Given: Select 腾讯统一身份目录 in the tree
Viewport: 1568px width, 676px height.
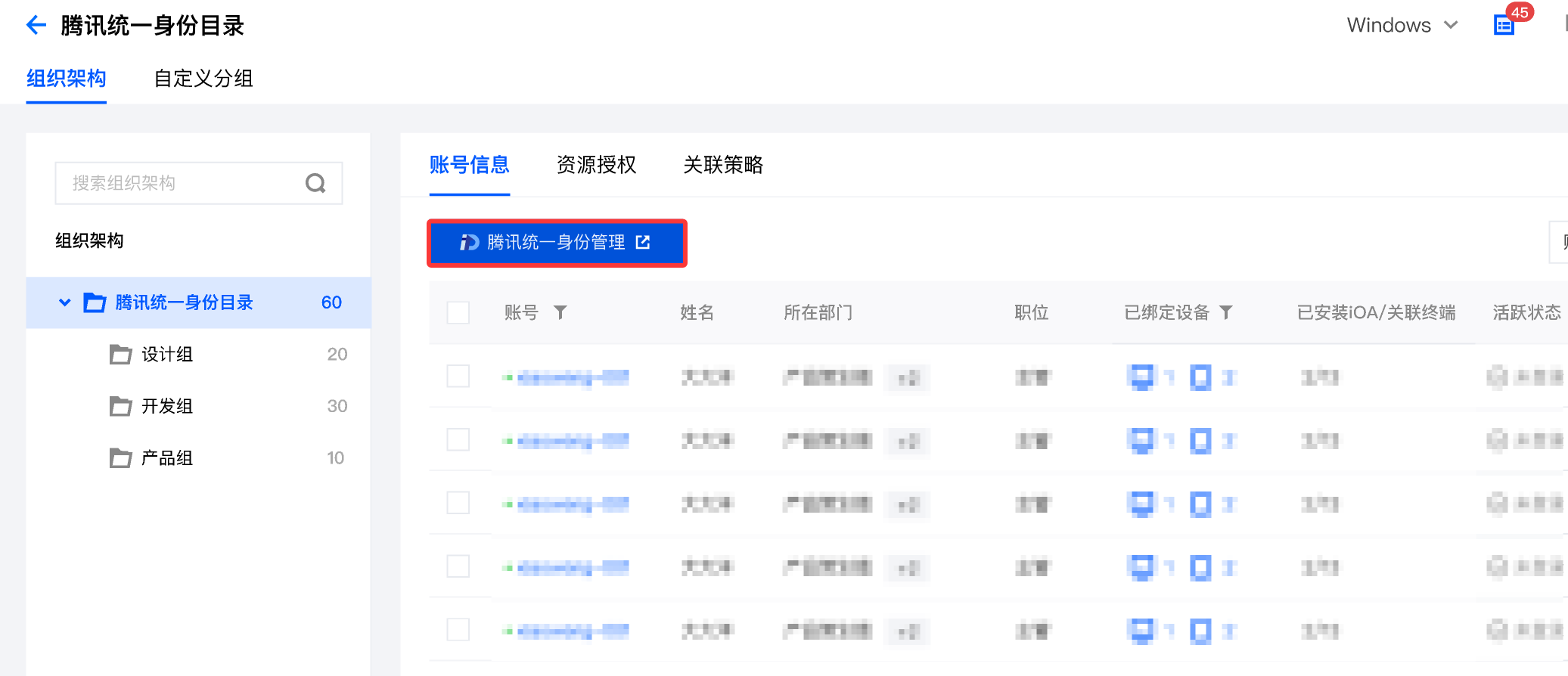Looking at the screenshot, I should [x=198, y=302].
